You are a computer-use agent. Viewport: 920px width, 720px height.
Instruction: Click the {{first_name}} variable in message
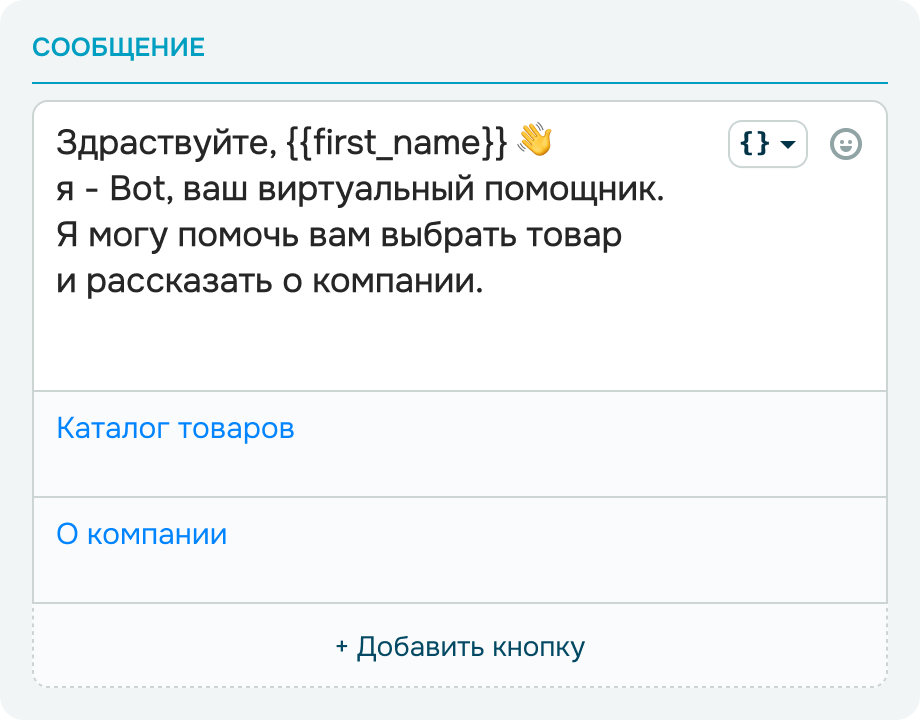[x=397, y=143]
